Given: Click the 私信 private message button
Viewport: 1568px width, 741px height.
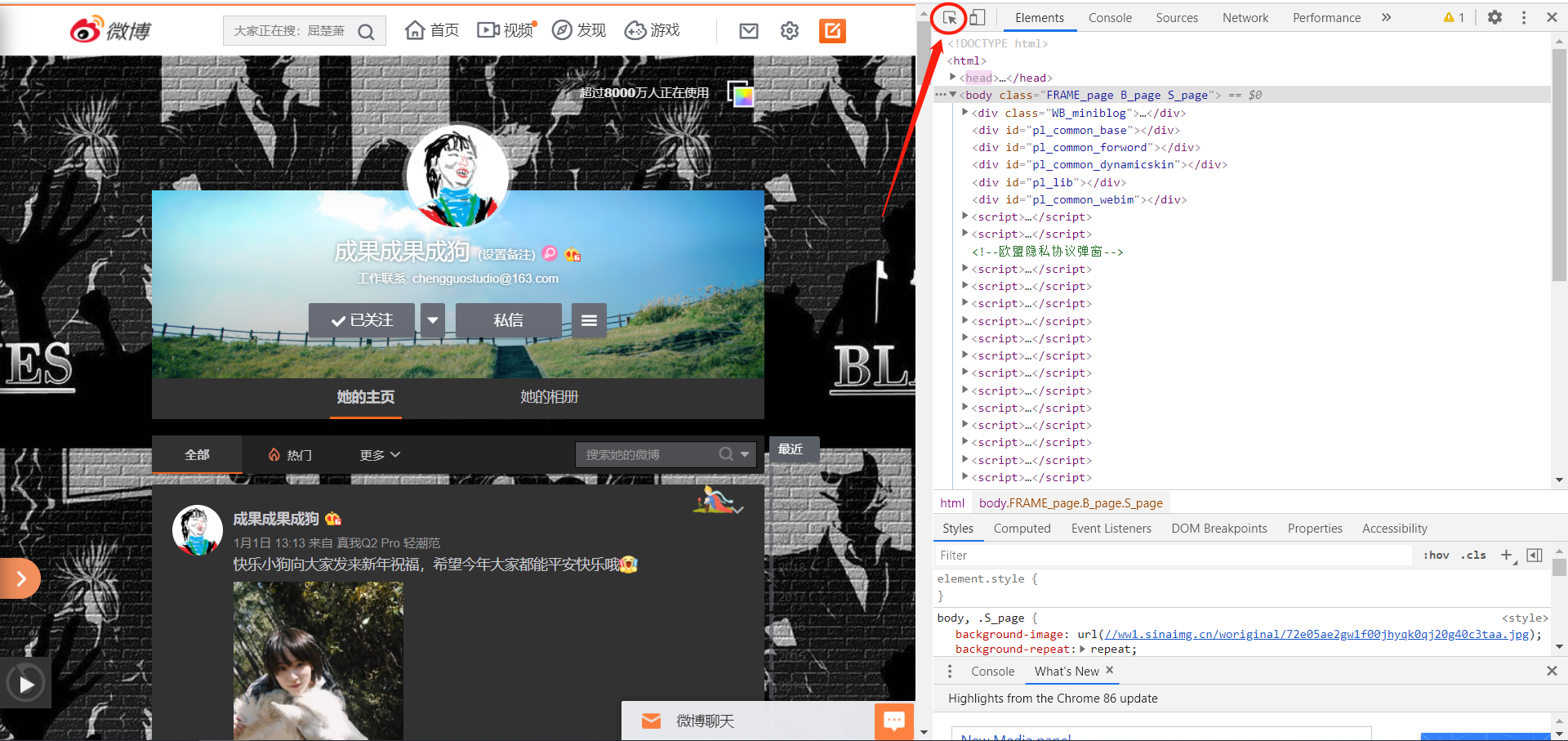Looking at the screenshot, I should [x=508, y=320].
